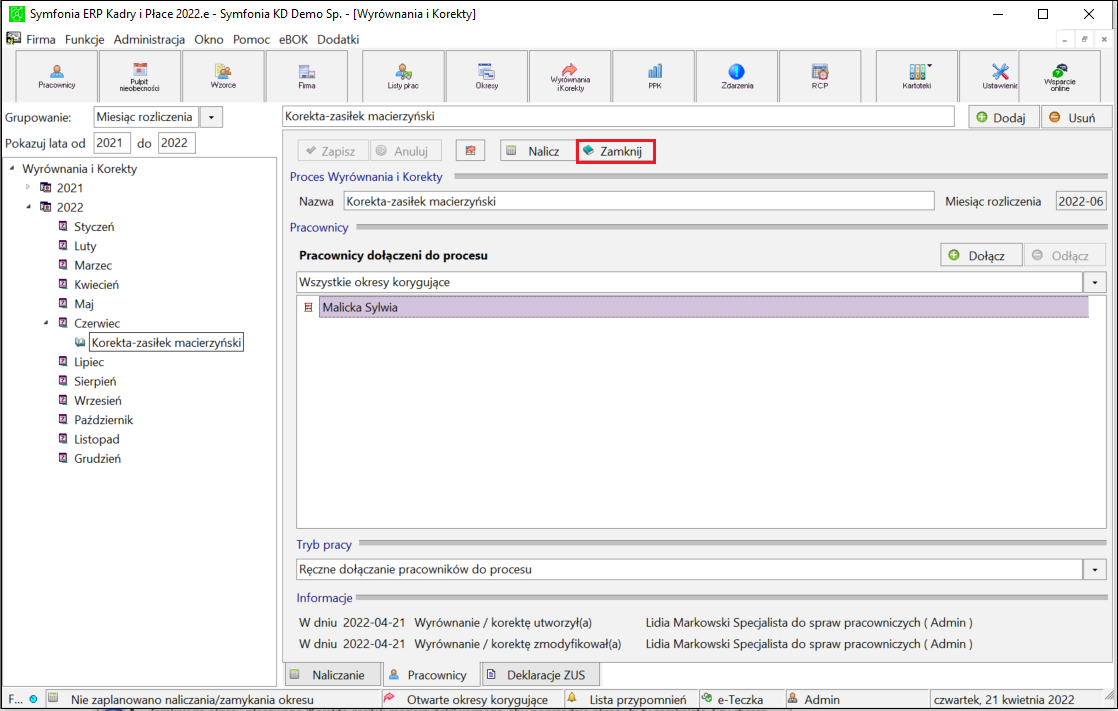
Task: Expand the Wszystkie okresy korygujące dropdown
Action: click(x=1094, y=282)
